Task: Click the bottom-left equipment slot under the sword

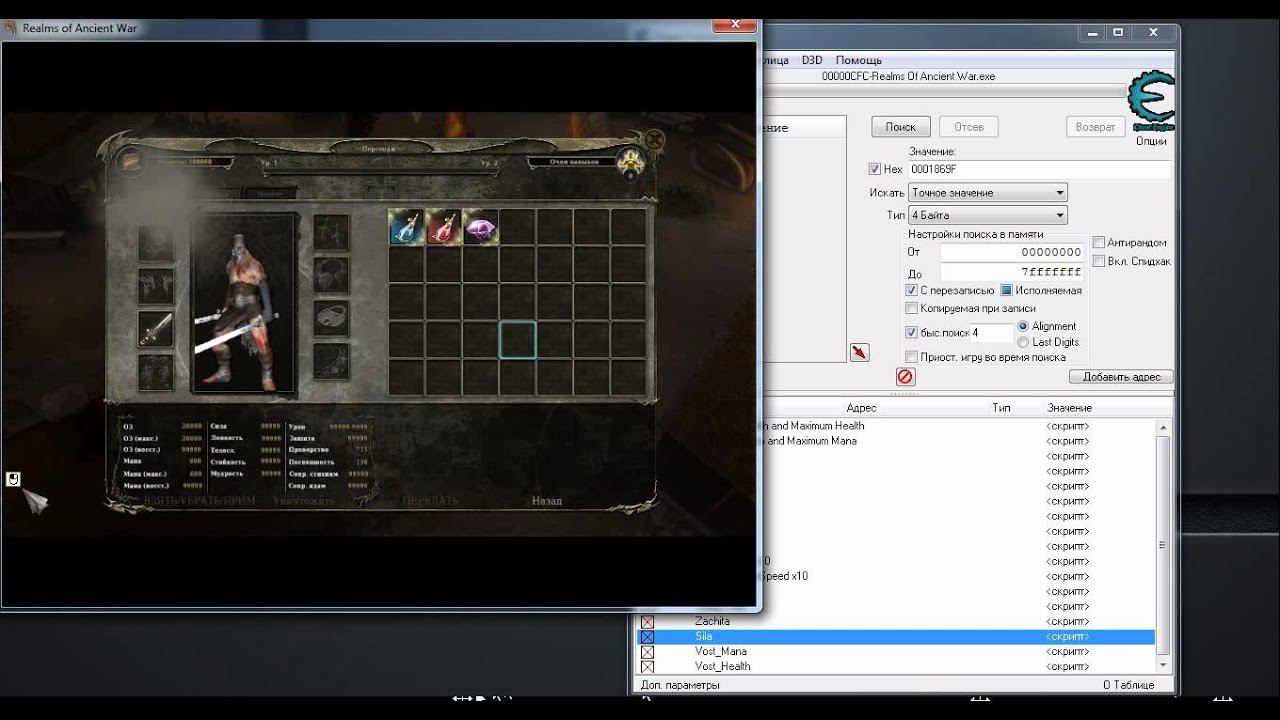Action: 155,372
